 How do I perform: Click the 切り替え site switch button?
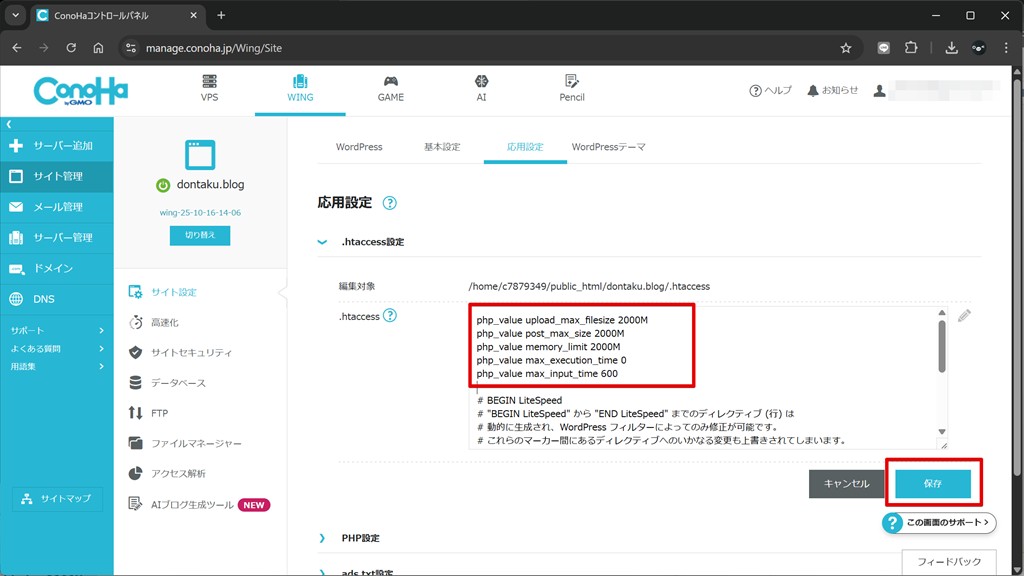[x=200, y=235]
